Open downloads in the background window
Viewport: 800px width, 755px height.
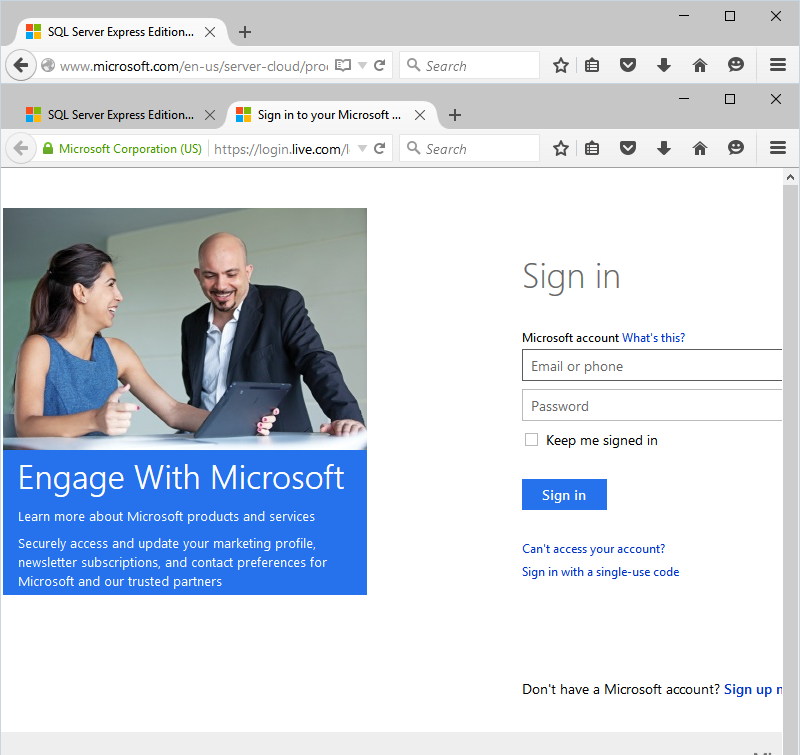coord(664,65)
